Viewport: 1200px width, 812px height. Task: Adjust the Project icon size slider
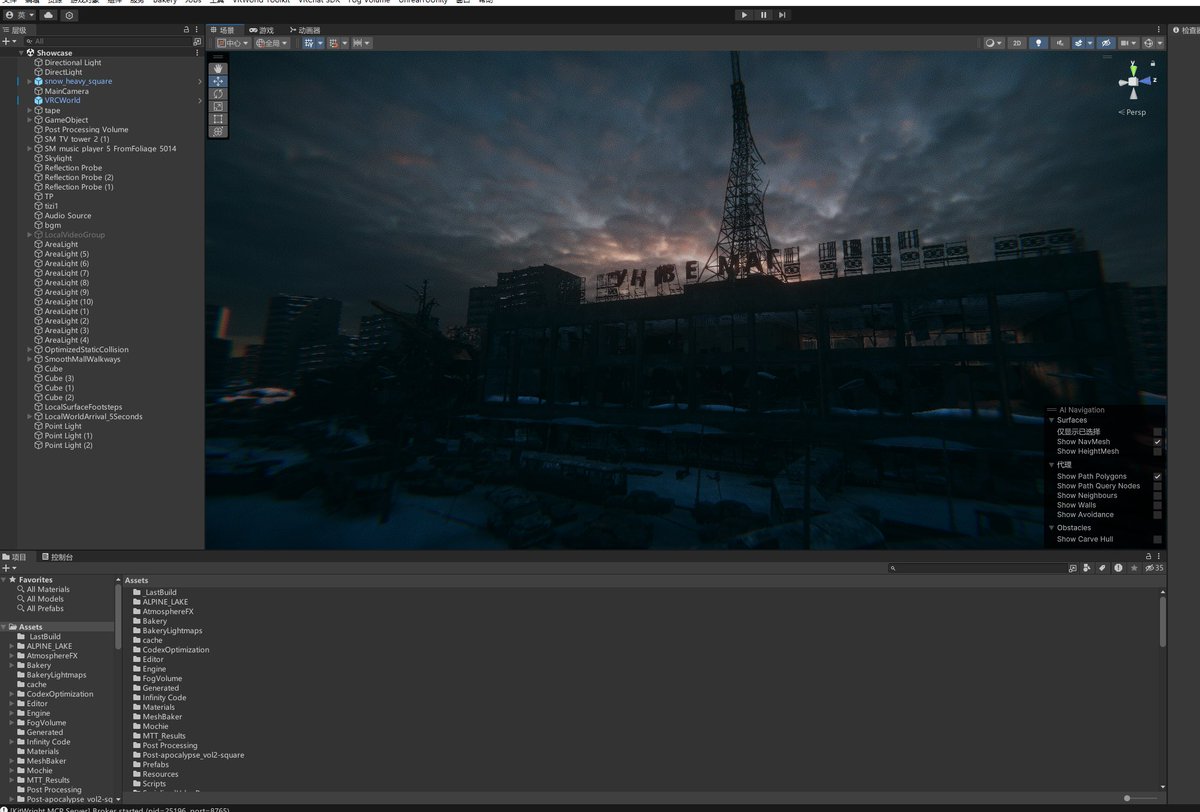click(1142, 798)
